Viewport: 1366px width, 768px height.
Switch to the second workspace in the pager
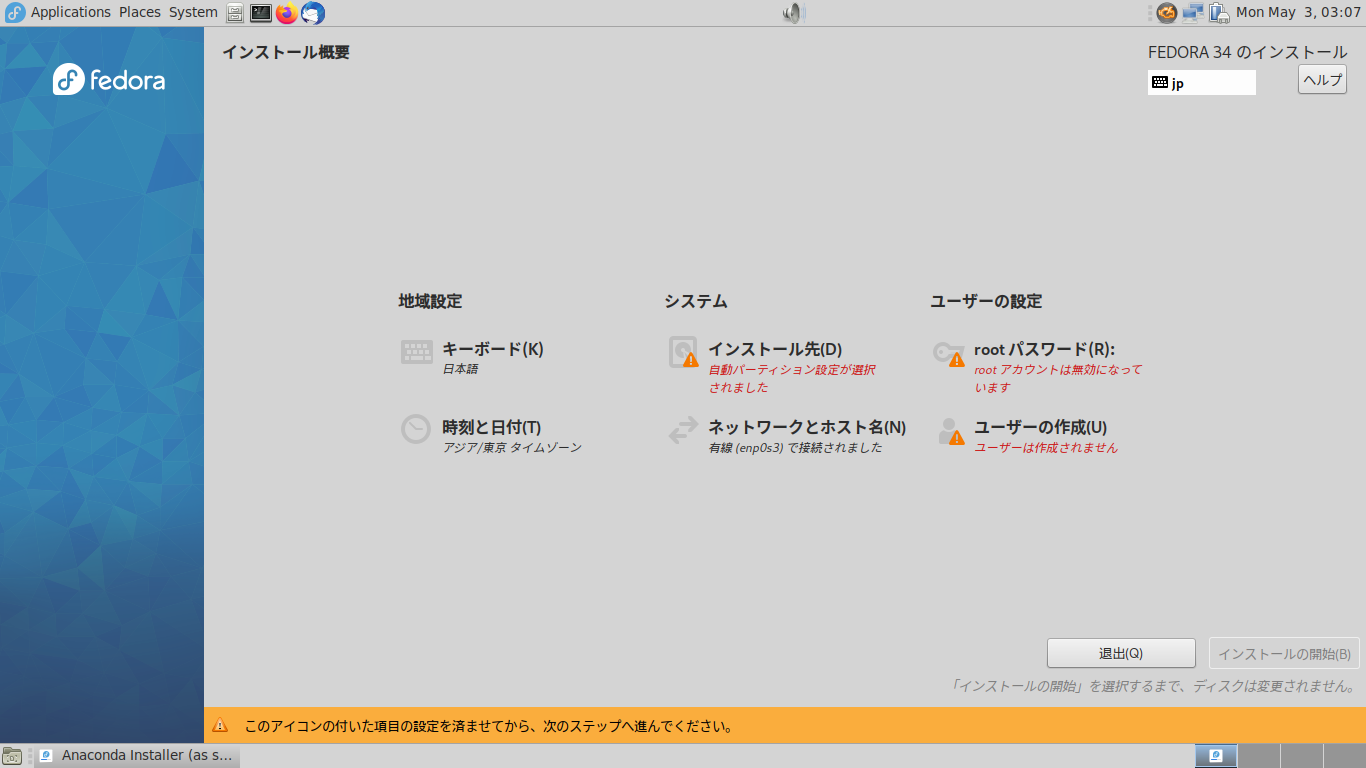[x=1259, y=756]
